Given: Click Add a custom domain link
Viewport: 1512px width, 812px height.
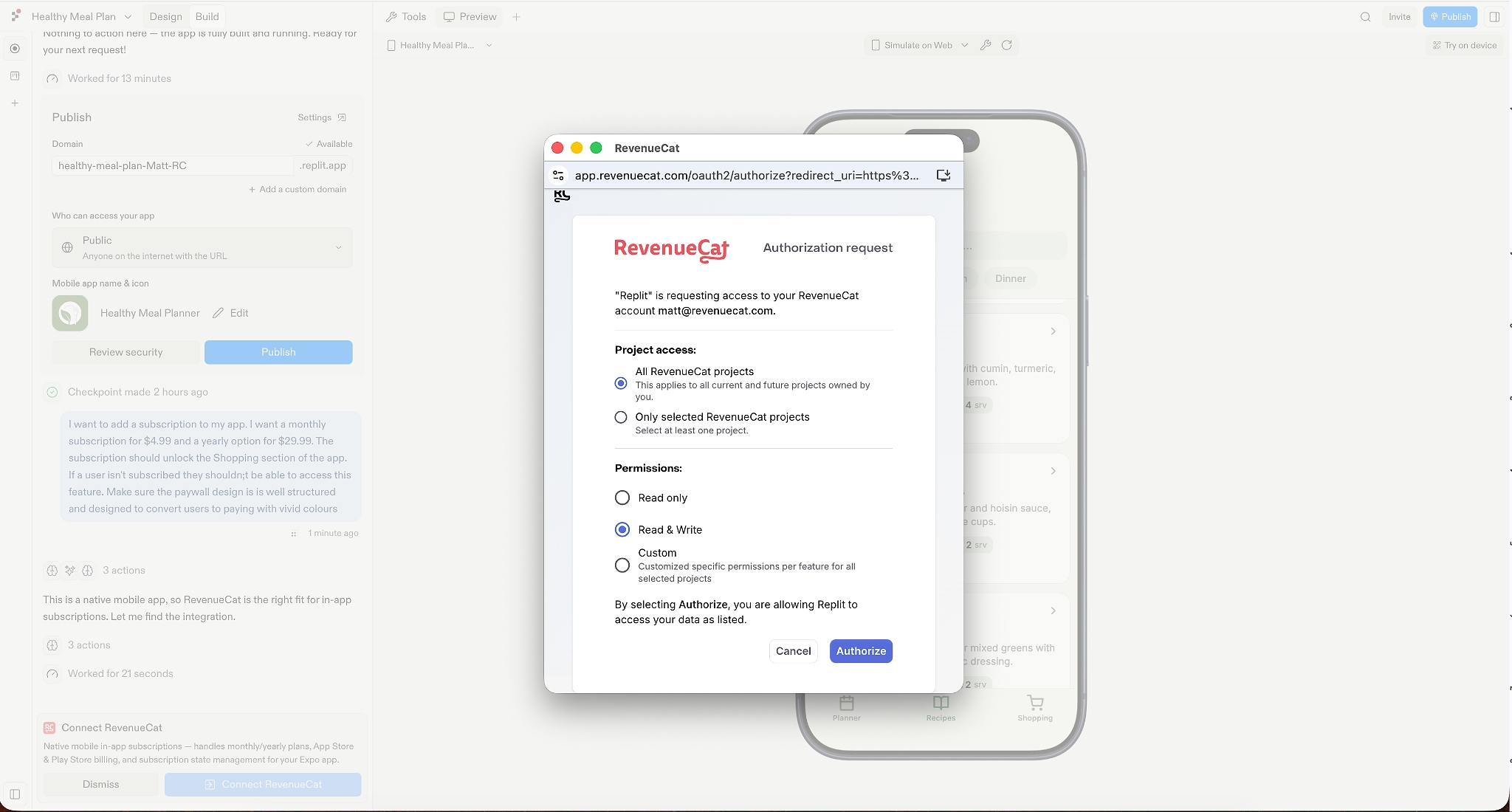Looking at the screenshot, I should (x=298, y=189).
